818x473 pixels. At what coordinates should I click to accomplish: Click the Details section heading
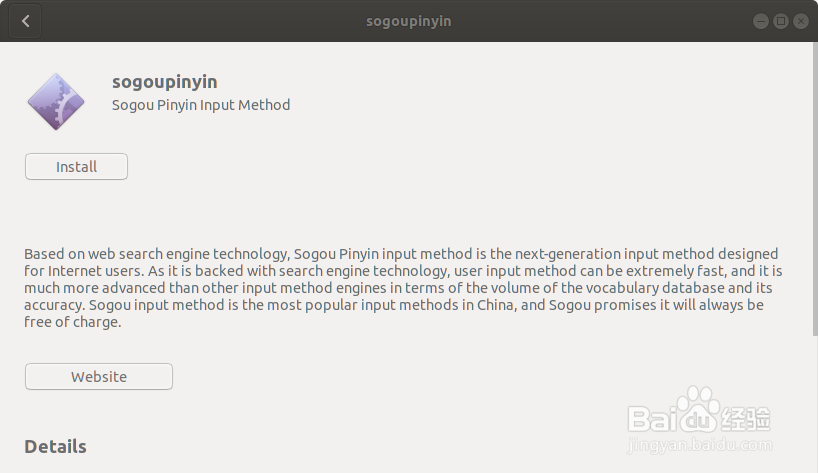click(55, 446)
